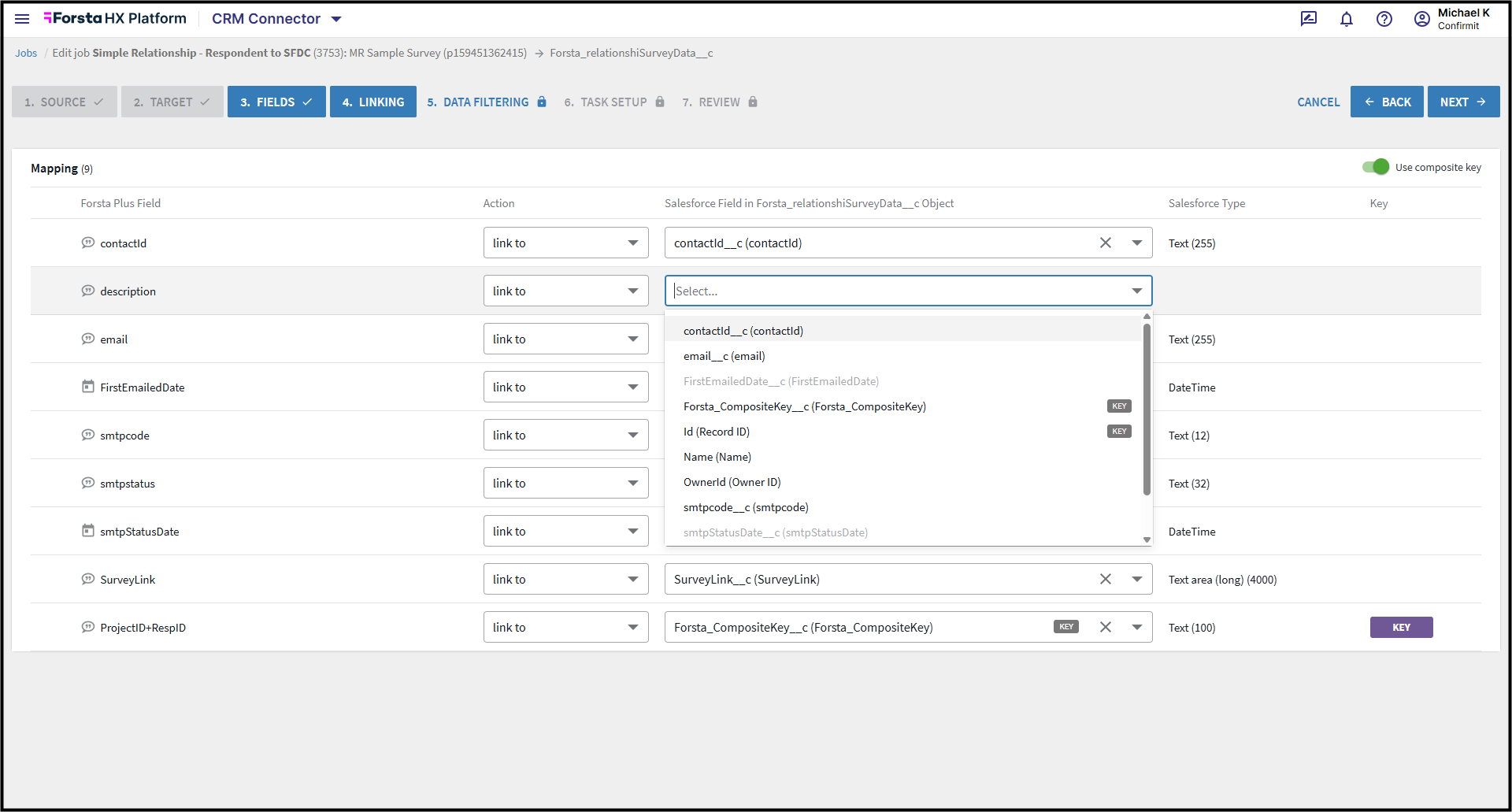This screenshot has height=812, width=1512.
Task: Open the Action dropdown for ProjectID+RespID
Action: tap(566, 627)
